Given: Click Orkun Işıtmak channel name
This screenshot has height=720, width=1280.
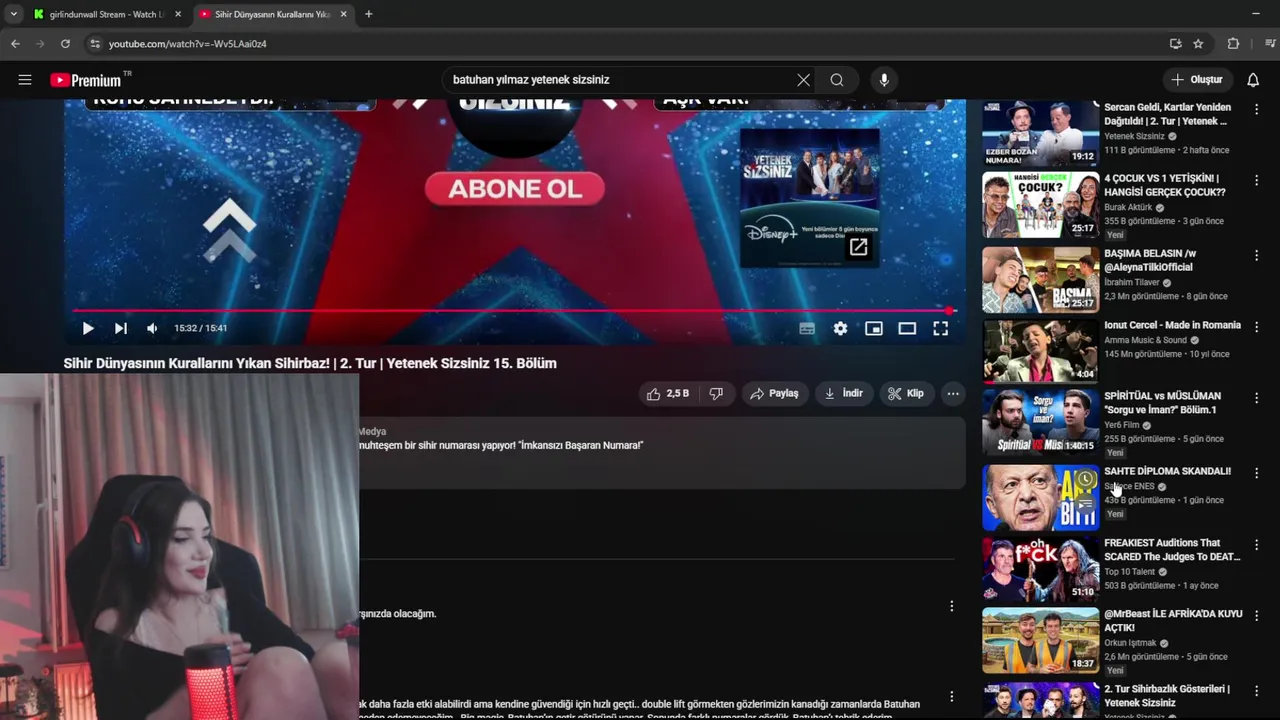Looking at the screenshot, I should pos(1132,643).
